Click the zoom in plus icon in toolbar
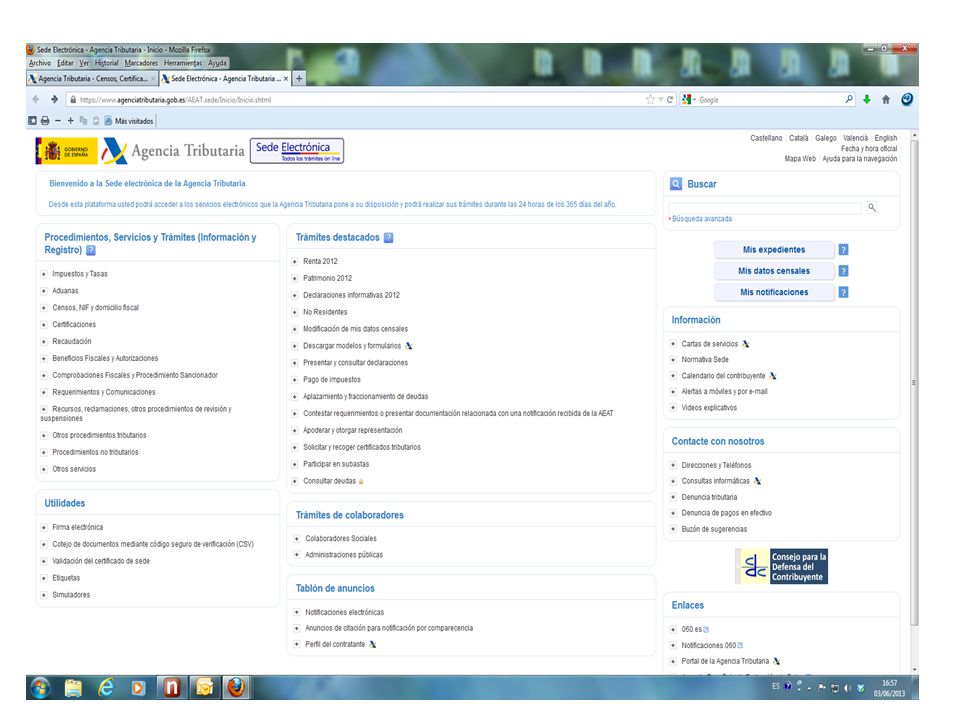Screen dimensions: 960x720 [70, 121]
